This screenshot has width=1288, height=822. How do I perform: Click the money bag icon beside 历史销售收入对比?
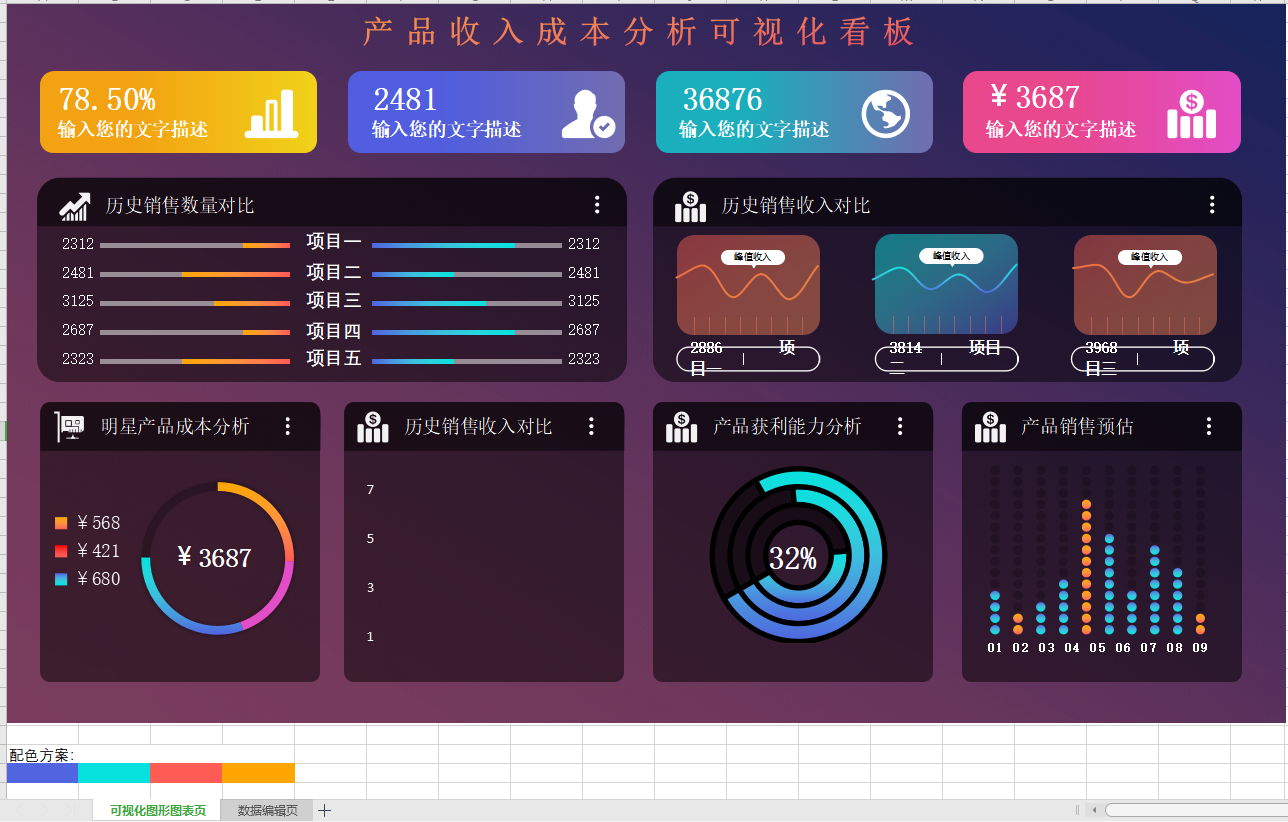pyautogui.click(x=690, y=204)
